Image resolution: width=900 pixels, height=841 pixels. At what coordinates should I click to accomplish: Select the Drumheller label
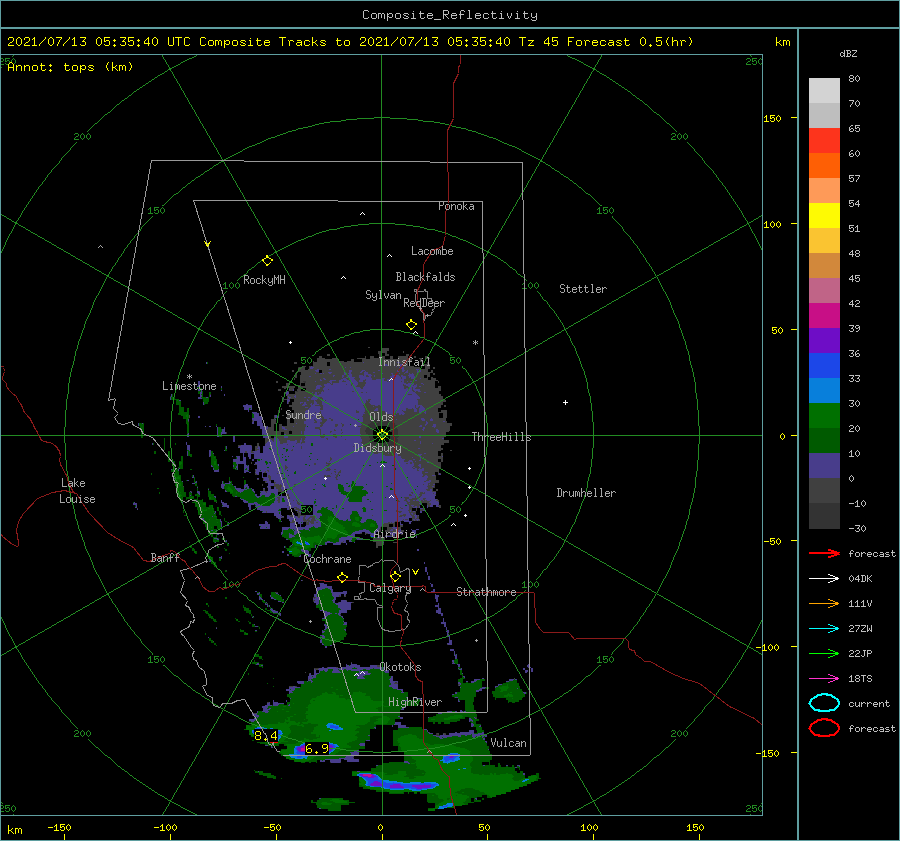[586, 493]
